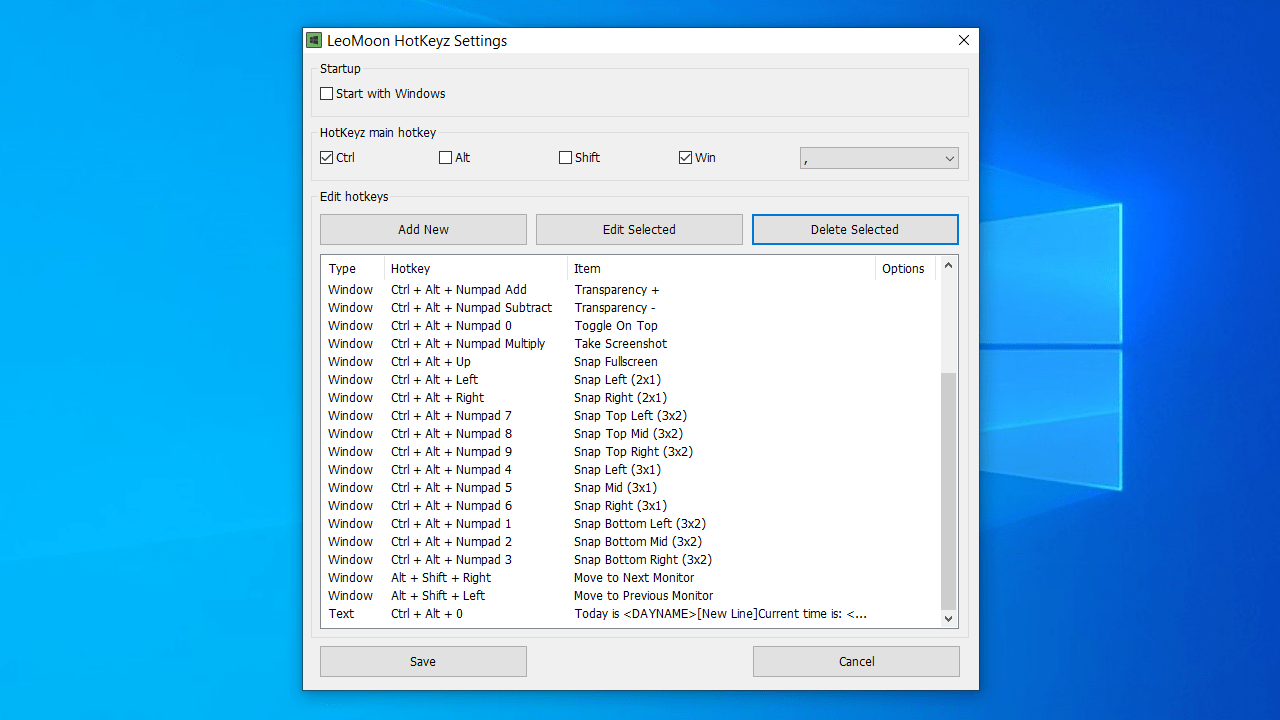Sort list by Type column header
This screenshot has height=720, width=1280.
pos(353,268)
